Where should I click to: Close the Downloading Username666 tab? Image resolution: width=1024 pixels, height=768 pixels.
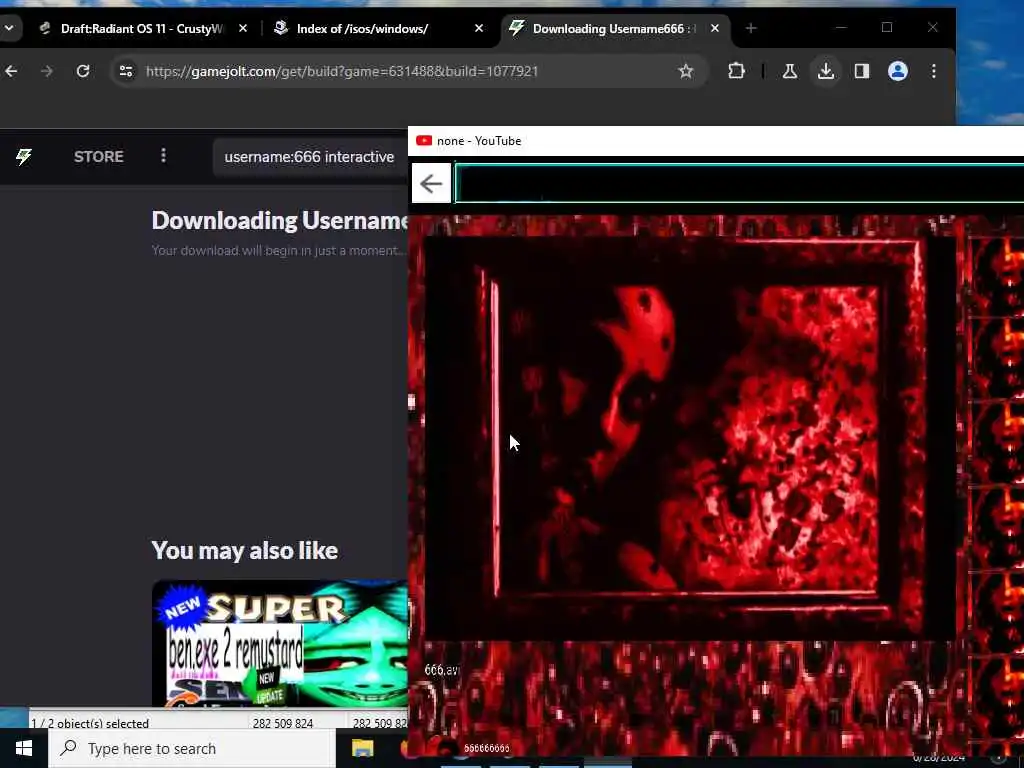714,29
